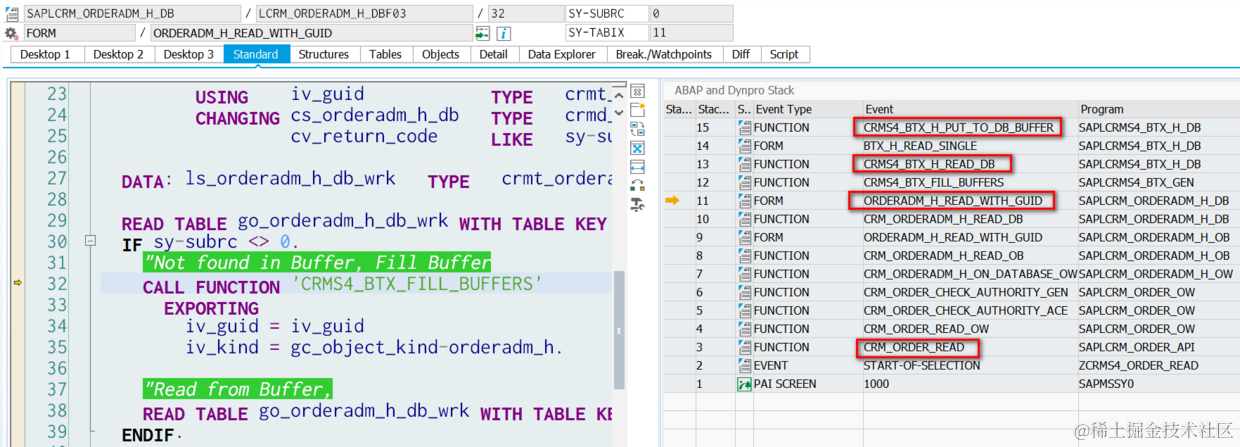This screenshot has width=1240, height=447.
Task: Click the LCRM_ORDERADM_H_DBF03 include field
Action: coord(364,14)
